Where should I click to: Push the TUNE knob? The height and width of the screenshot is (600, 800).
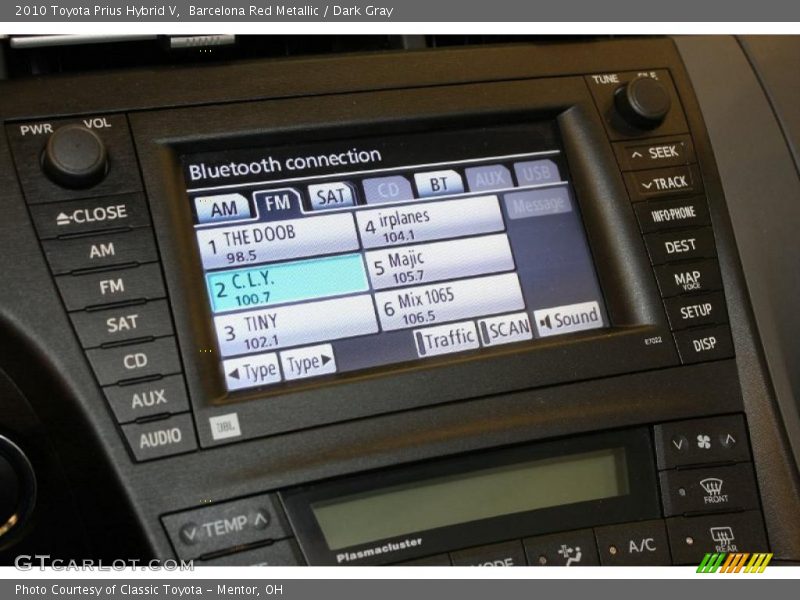click(643, 102)
